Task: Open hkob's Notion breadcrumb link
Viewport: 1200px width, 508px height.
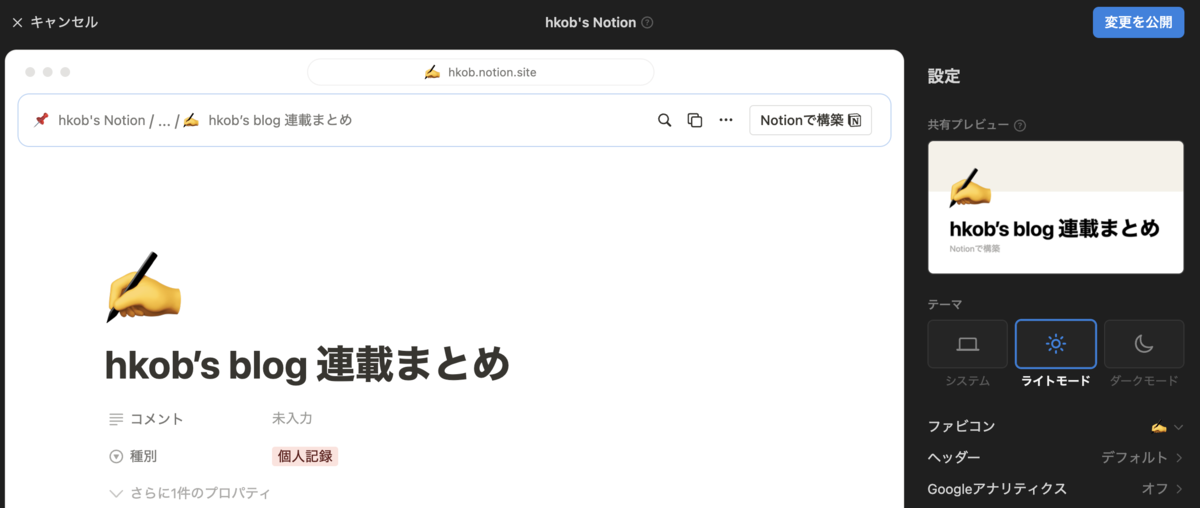Action: pyautogui.click(x=102, y=120)
